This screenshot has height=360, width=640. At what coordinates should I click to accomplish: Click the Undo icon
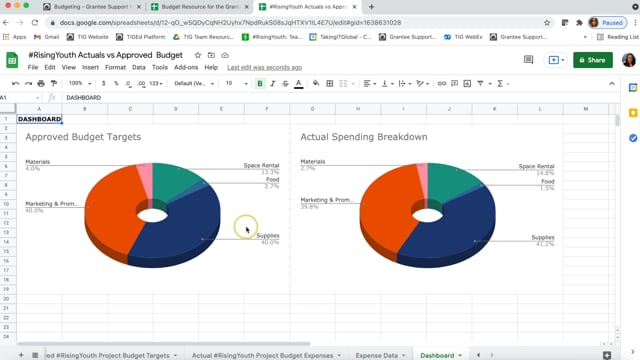click(x=16, y=84)
